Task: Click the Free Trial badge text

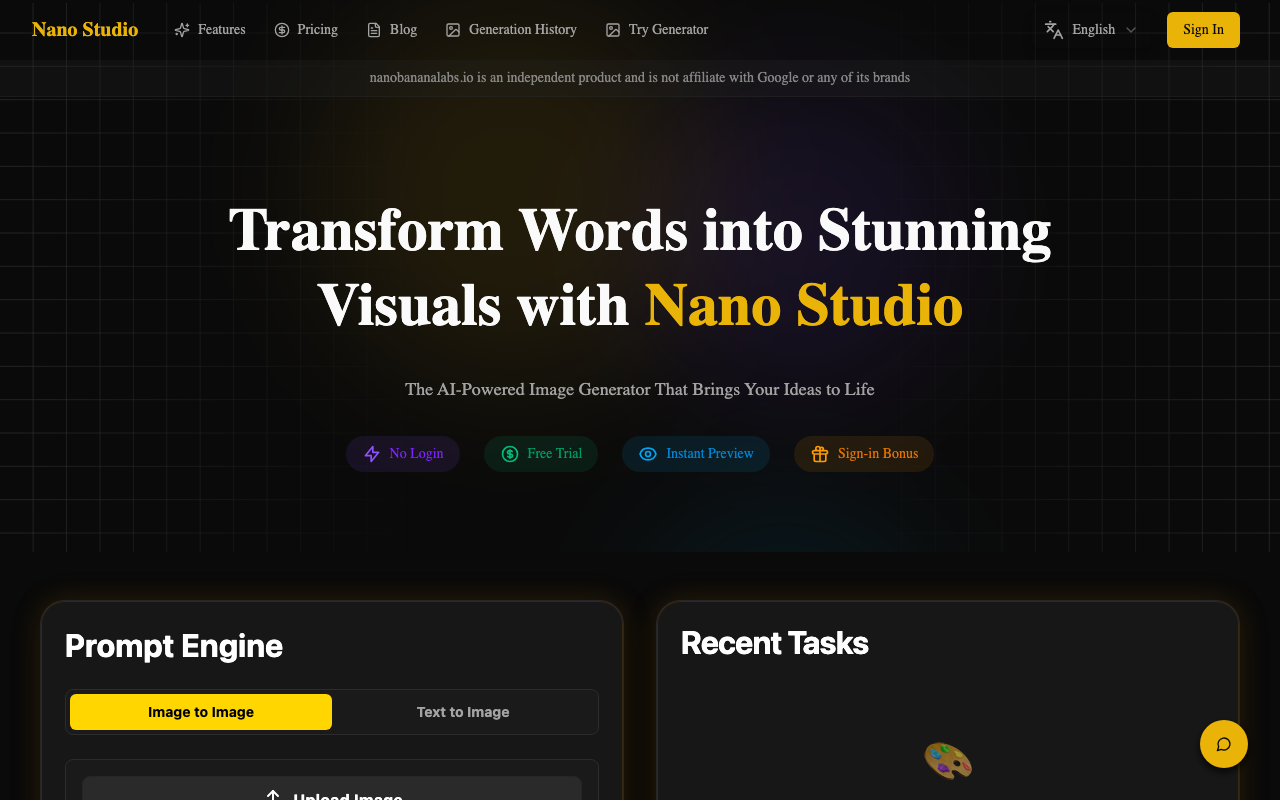Action: (x=554, y=454)
